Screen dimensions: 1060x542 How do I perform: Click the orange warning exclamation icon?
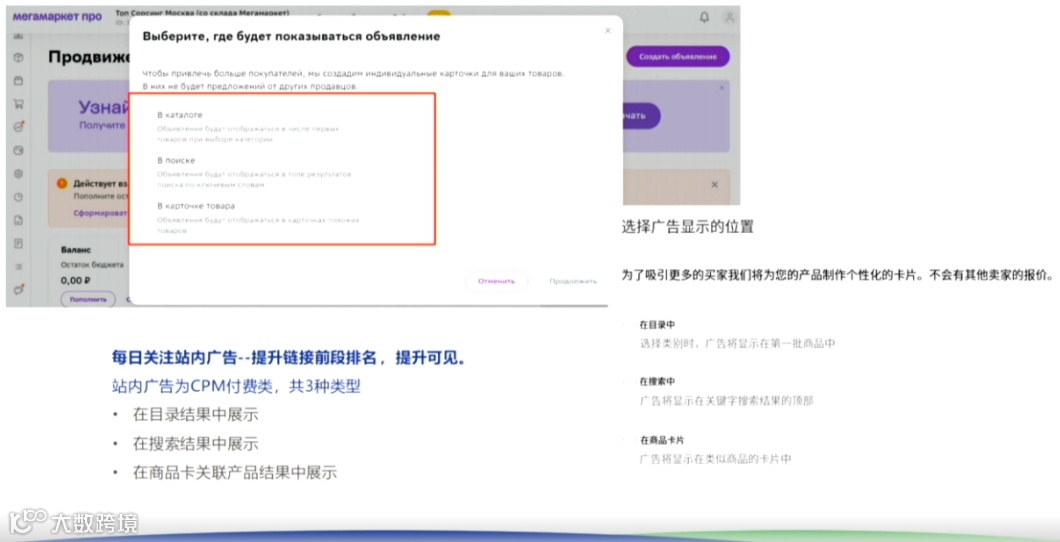click(x=62, y=183)
